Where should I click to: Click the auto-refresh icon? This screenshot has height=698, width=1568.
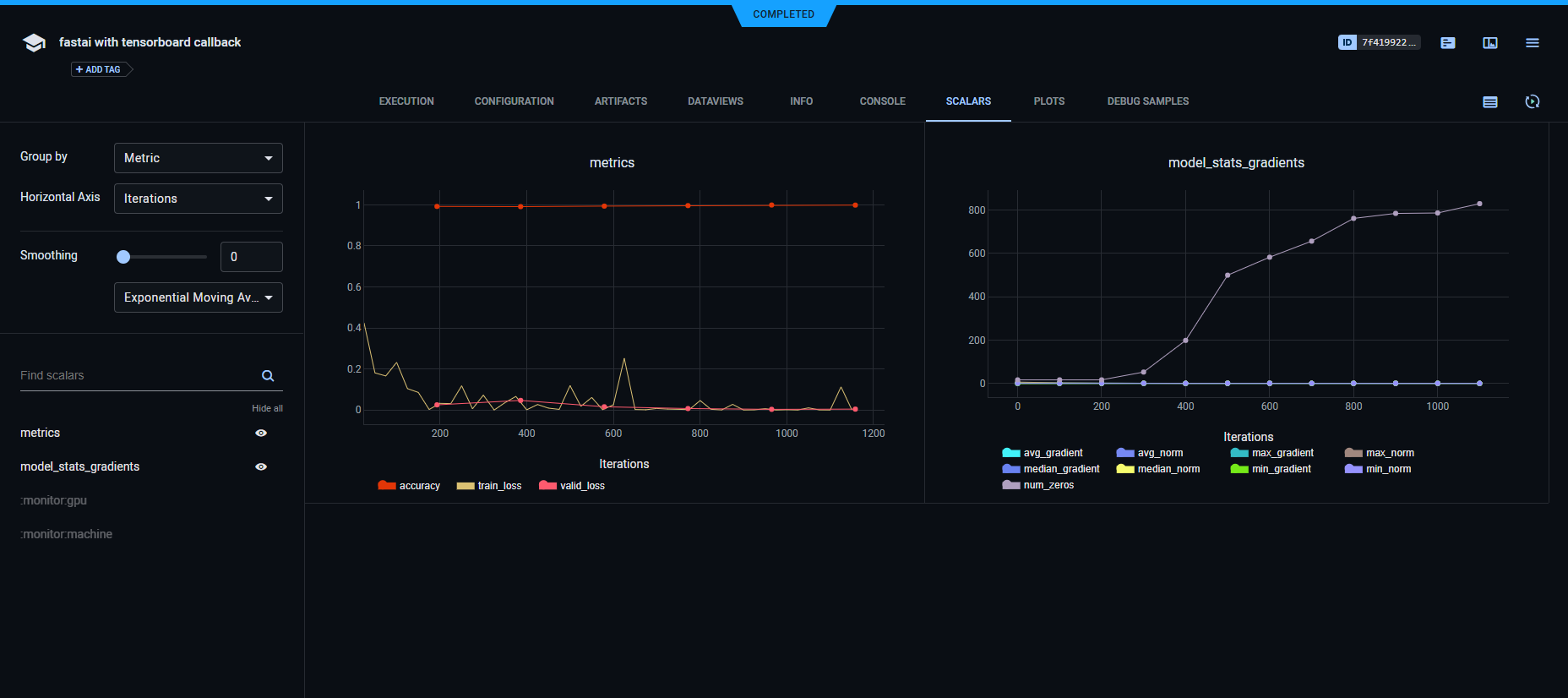coord(1533,101)
